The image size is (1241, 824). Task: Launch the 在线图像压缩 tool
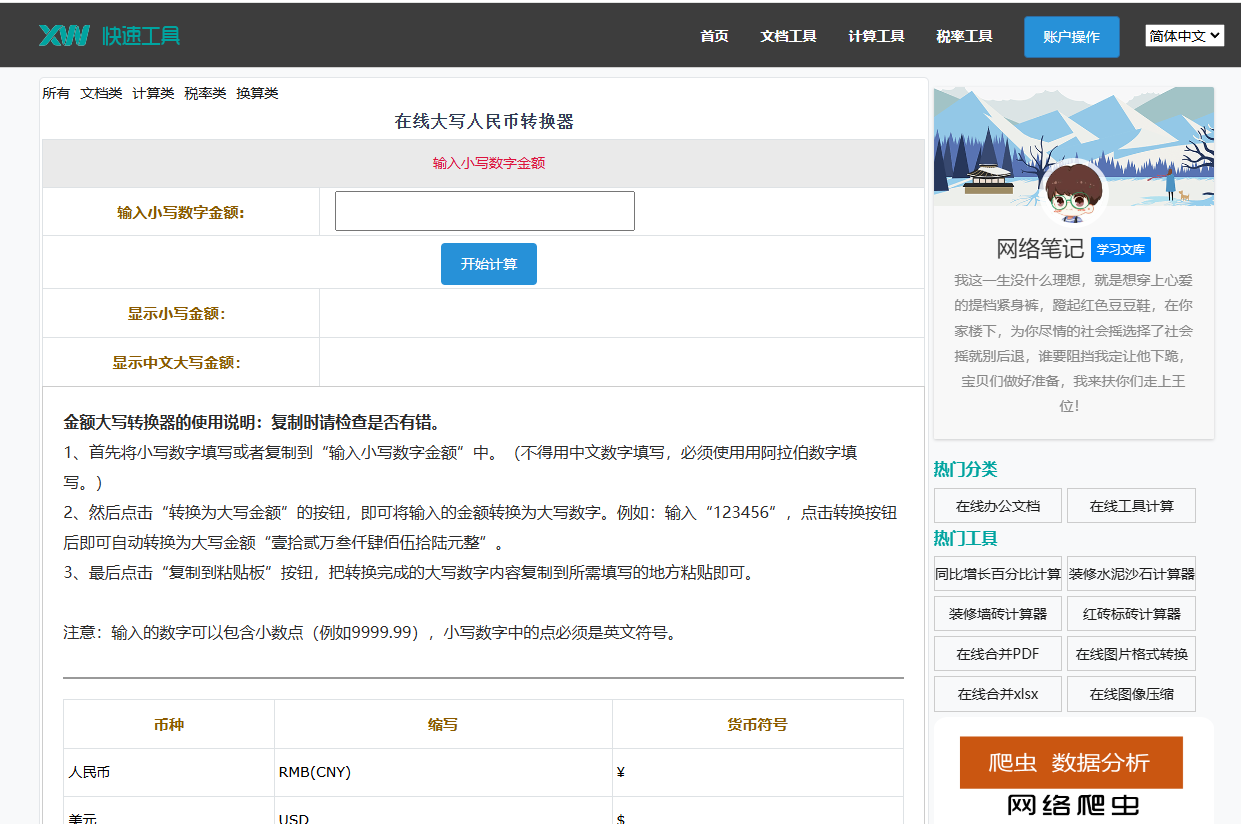(x=1131, y=694)
